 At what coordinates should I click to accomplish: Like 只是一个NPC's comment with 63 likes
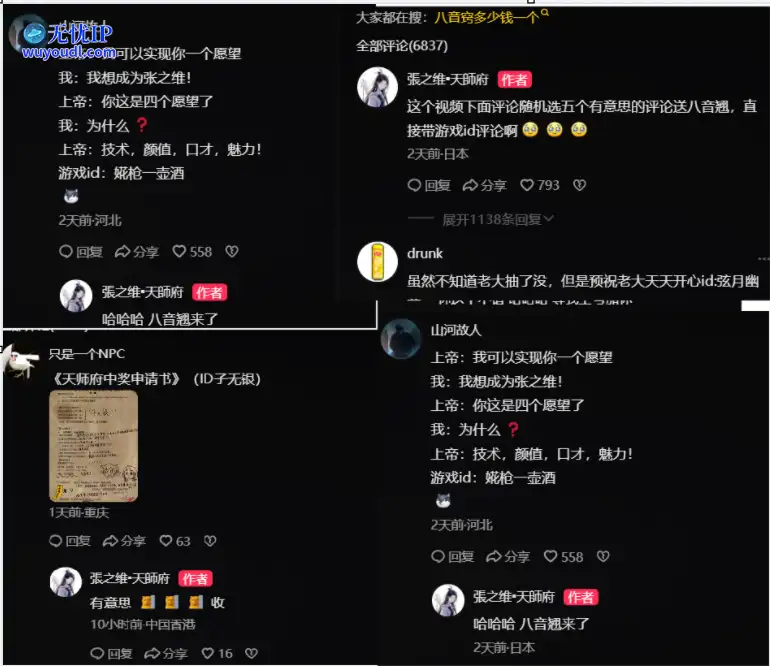click(175, 541)
